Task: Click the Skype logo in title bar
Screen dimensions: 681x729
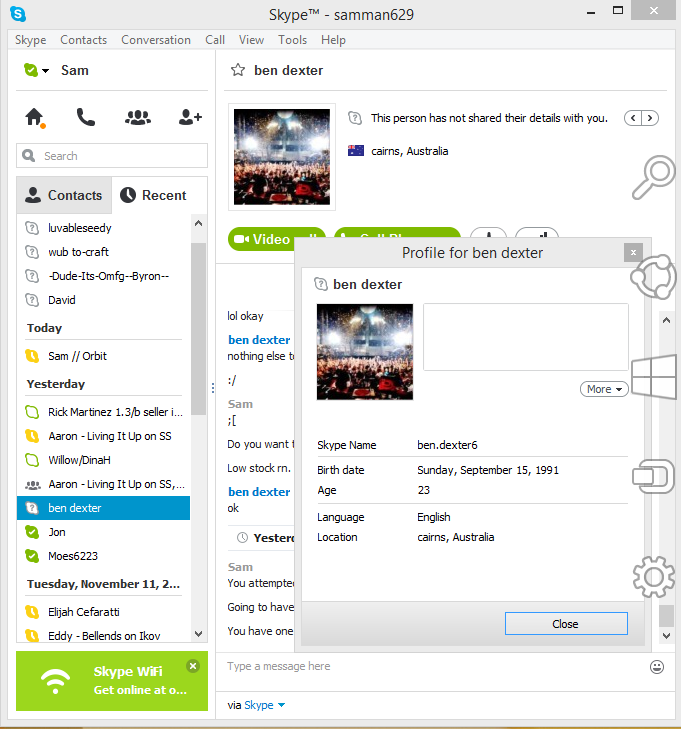Action: pyautogui.click(x=18, y=14)
